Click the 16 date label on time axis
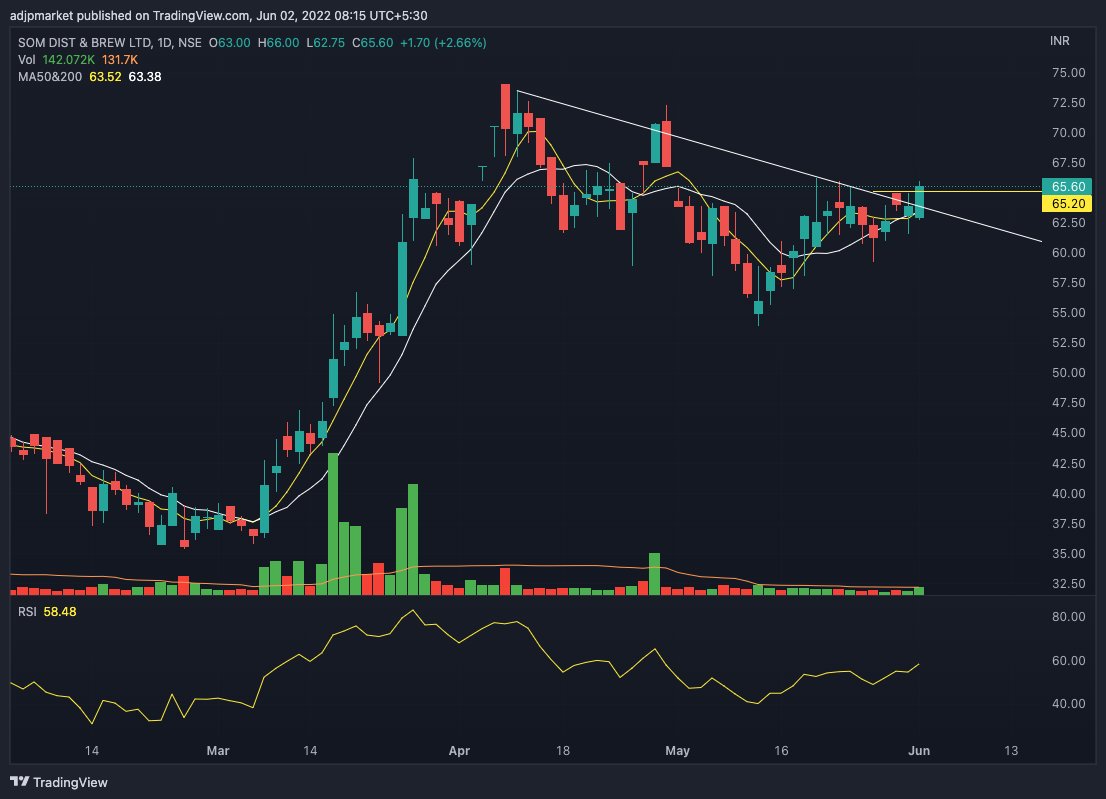 [781, 750]
